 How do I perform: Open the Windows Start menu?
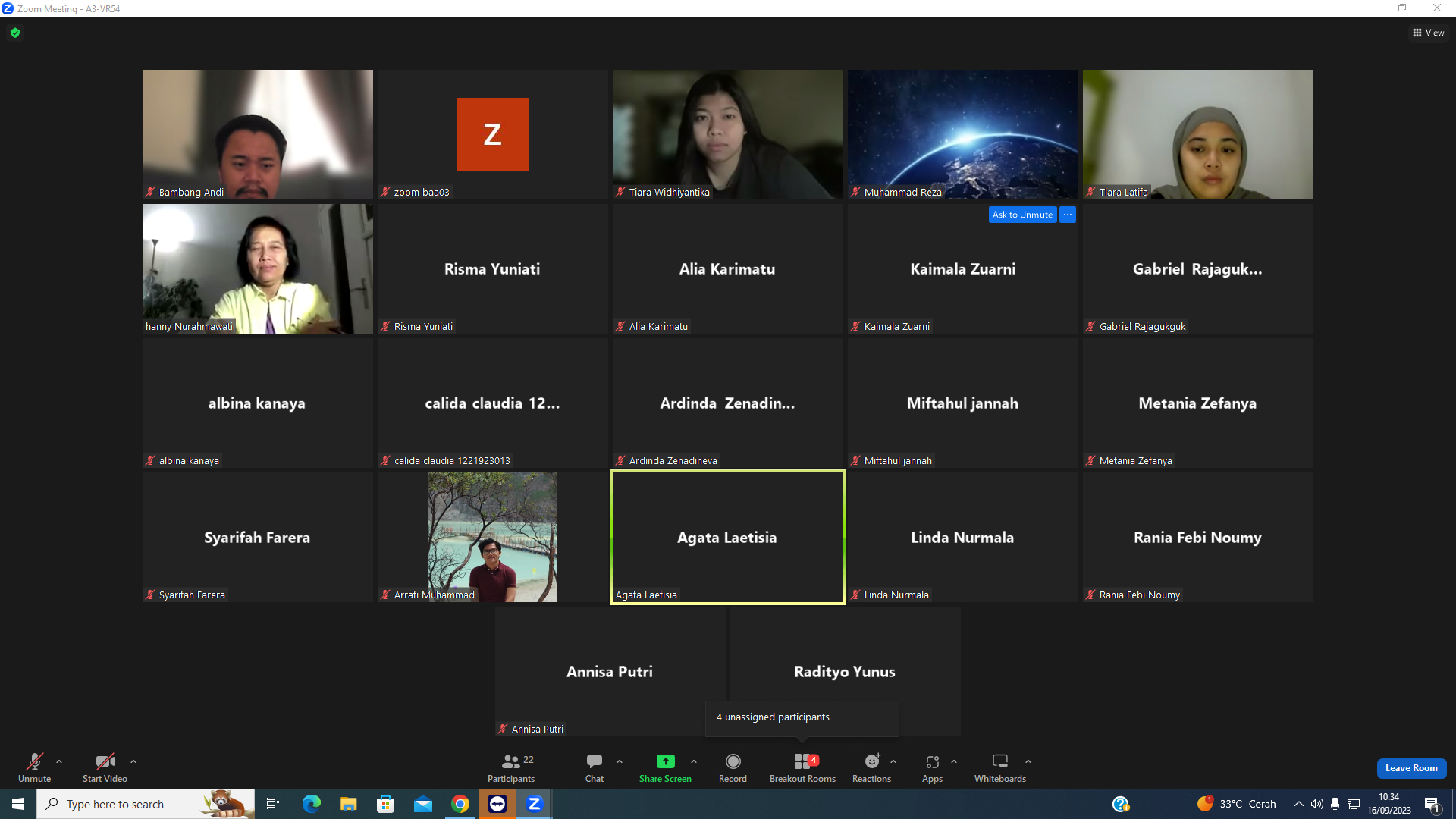[x=18, y=804]
